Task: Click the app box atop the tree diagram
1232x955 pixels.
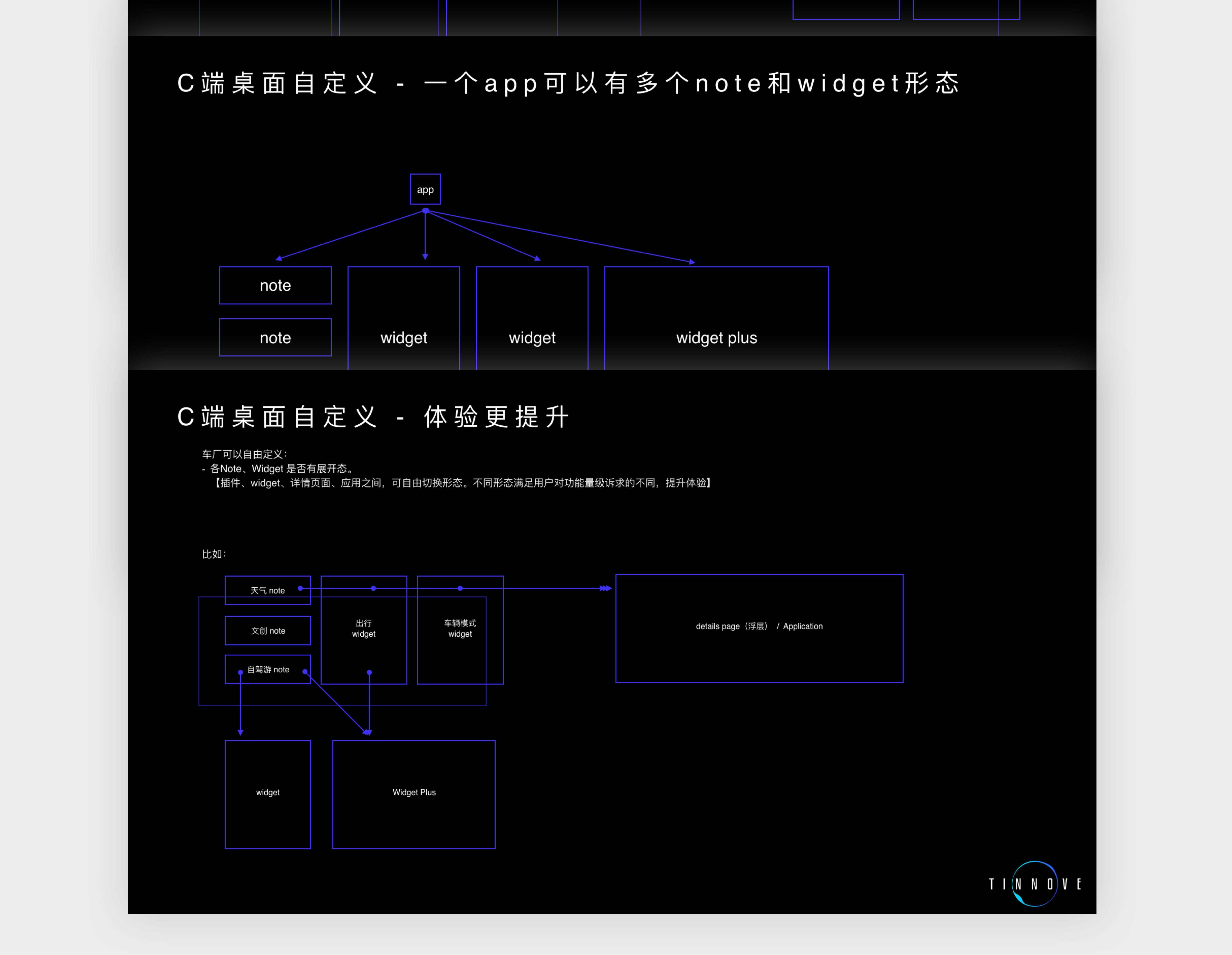Action: pos(425,189)
